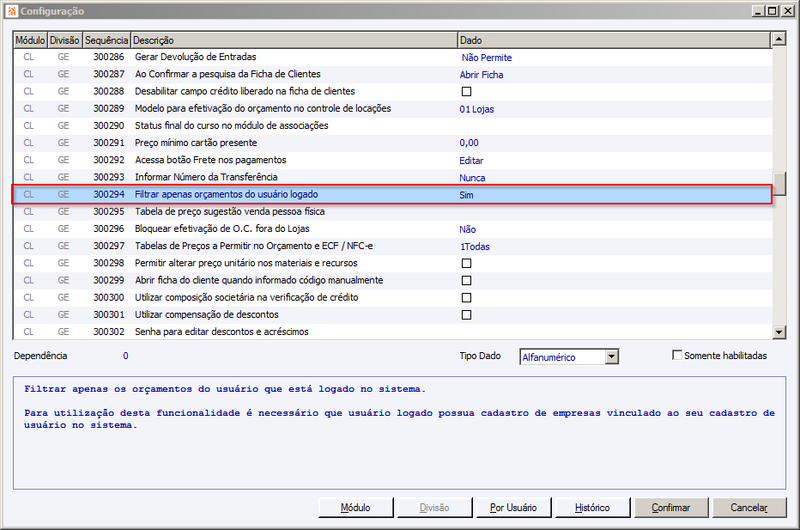Click the Não value for row 300296

pos(467,230)
